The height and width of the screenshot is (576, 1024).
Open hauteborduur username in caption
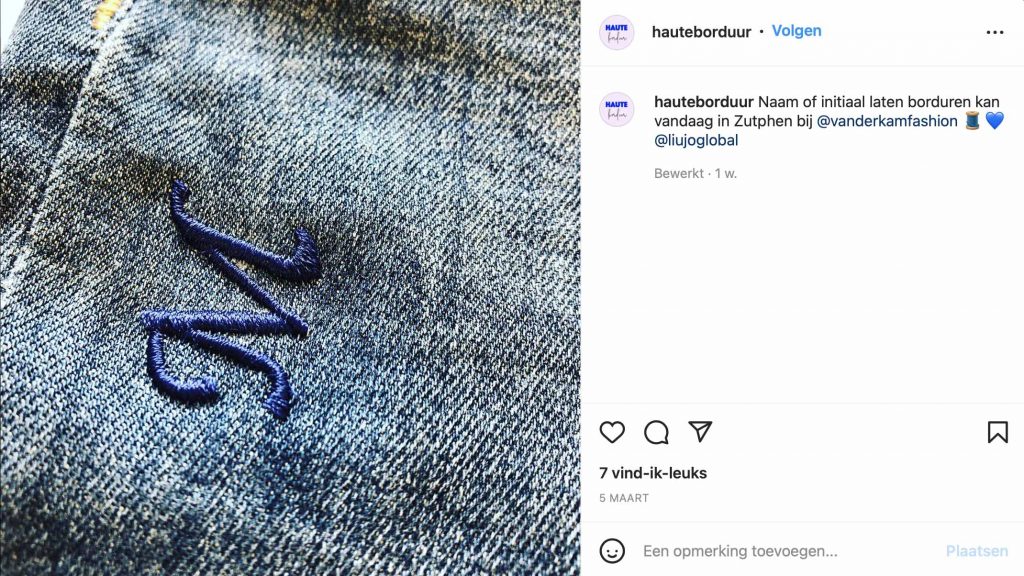coord(704,102)
